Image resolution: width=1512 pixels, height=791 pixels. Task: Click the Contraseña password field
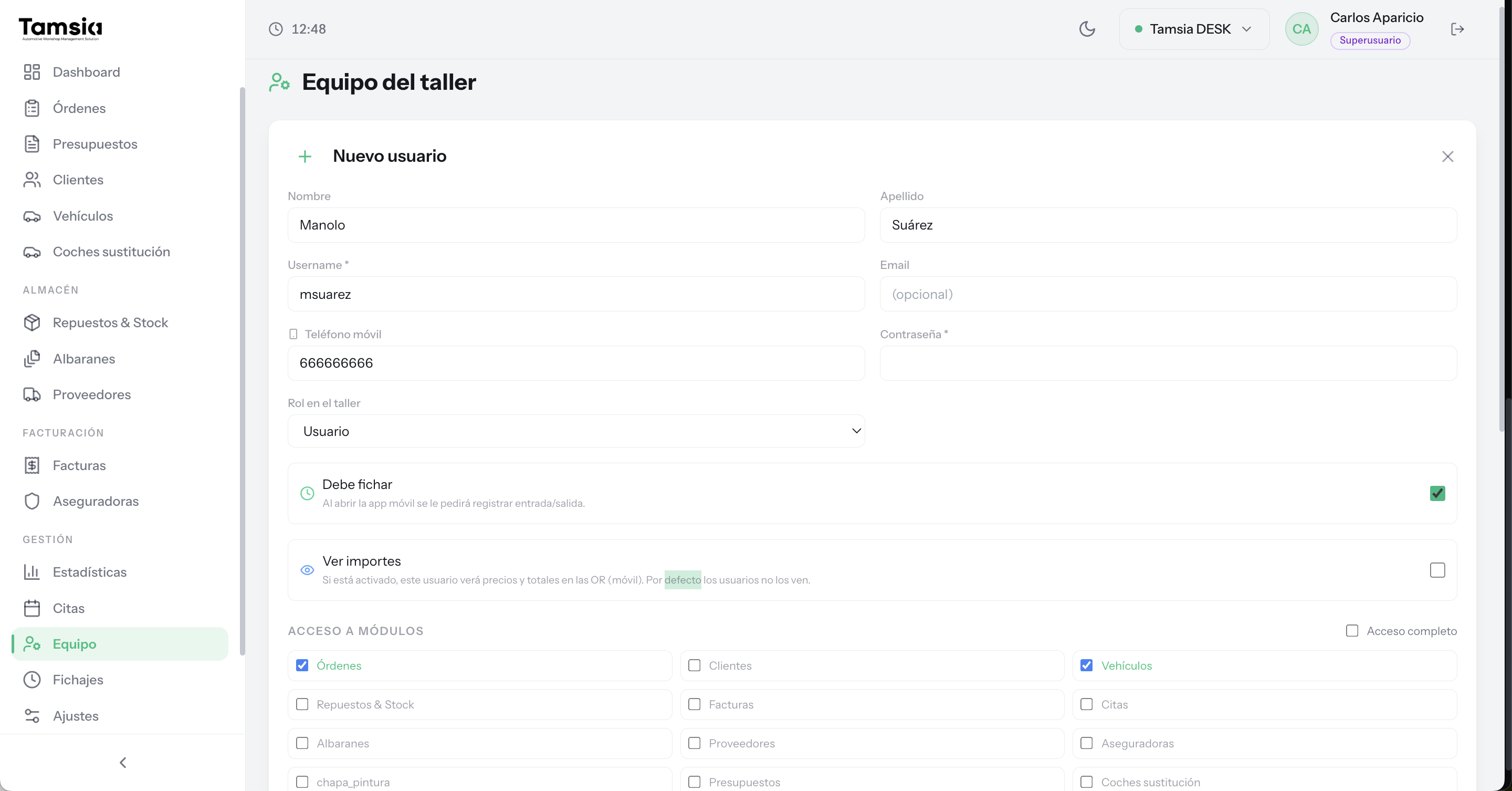1168,363
